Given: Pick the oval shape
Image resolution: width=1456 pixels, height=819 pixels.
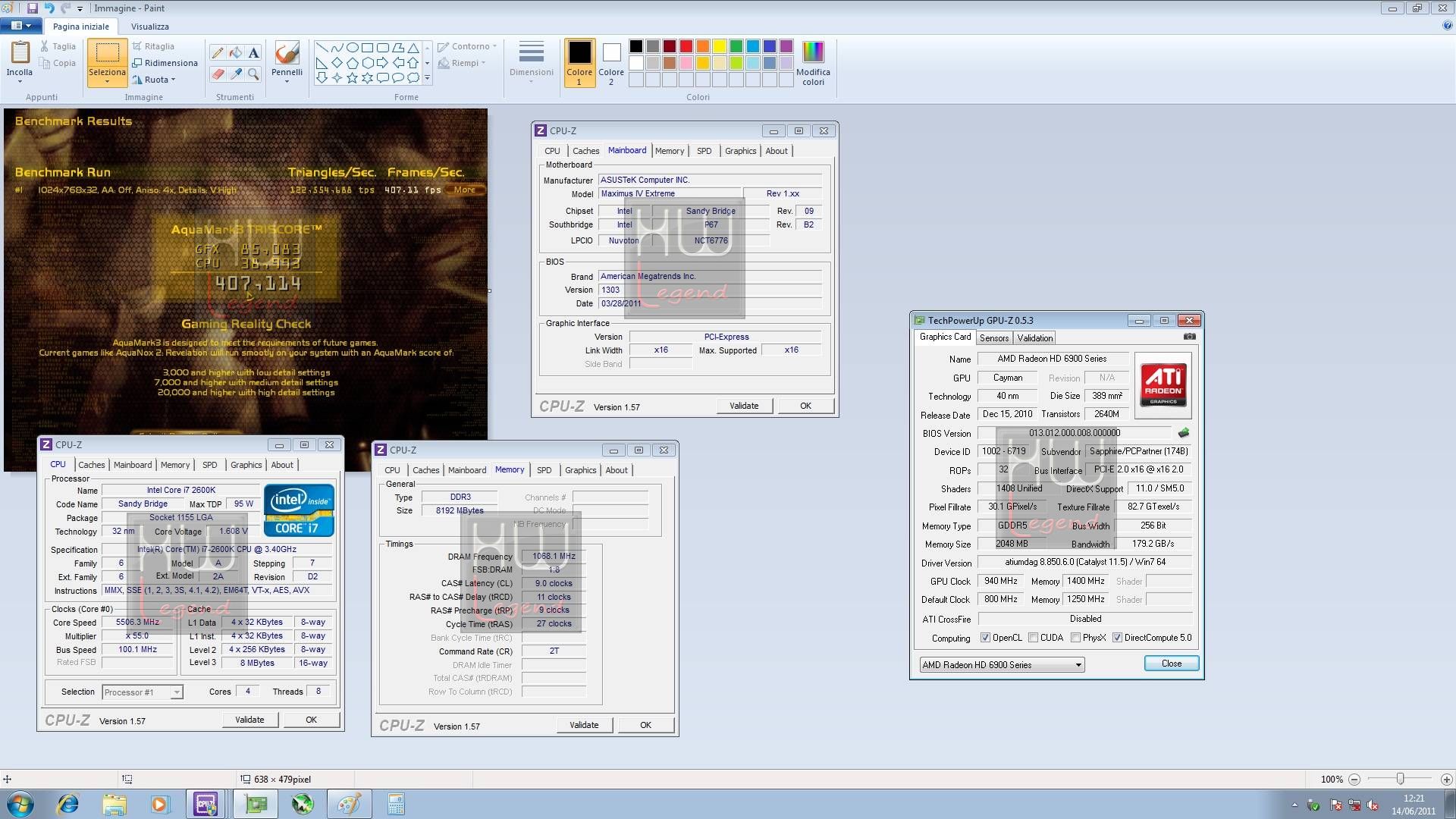Looking at the screenshot, I should 352,47.
